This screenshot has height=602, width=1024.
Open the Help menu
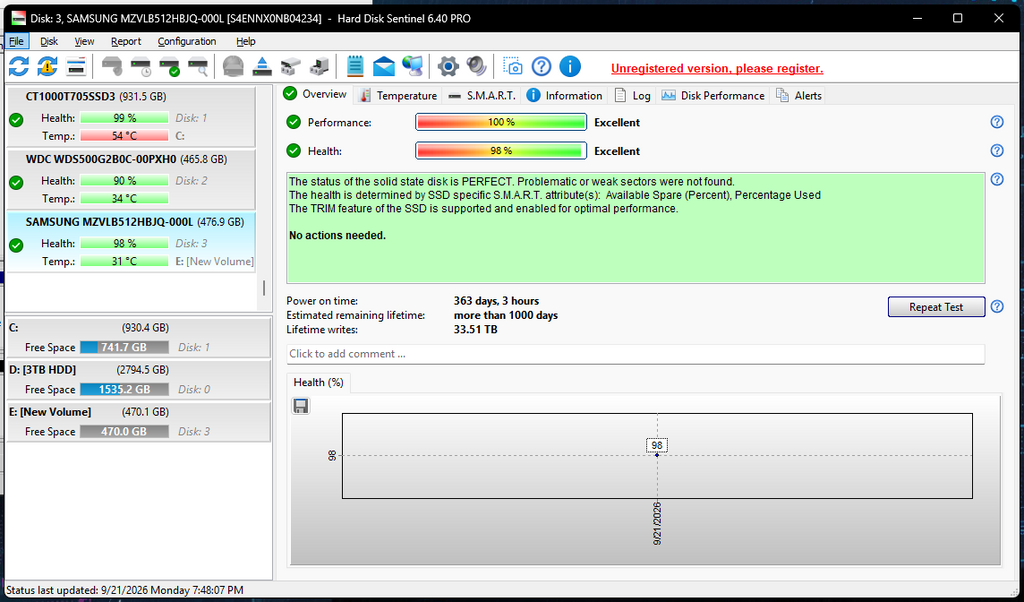pyautogui.click(x=246, y=41)
